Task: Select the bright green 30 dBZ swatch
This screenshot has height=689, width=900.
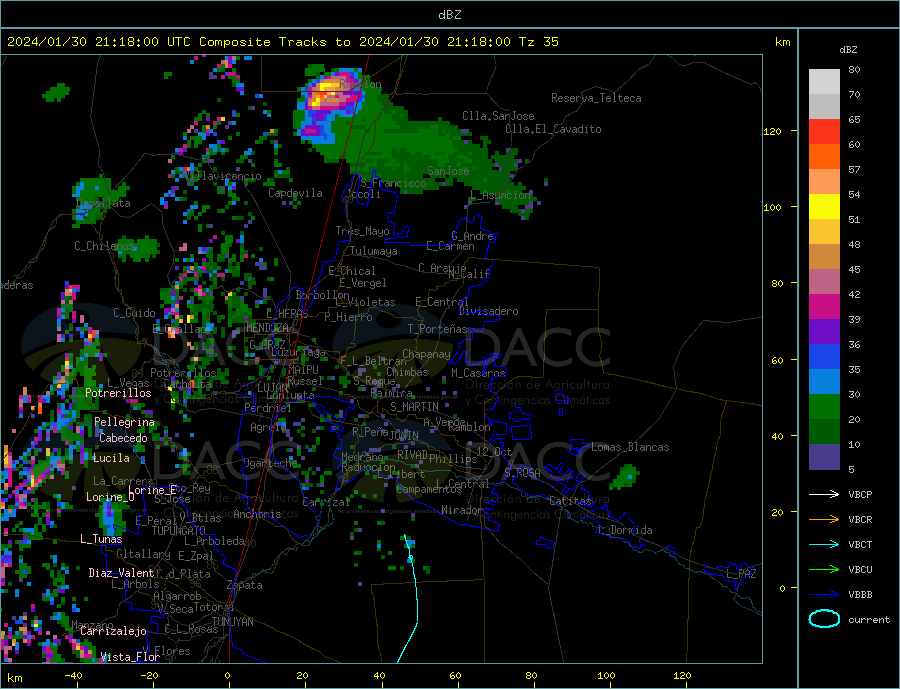Action: (824, 407)
